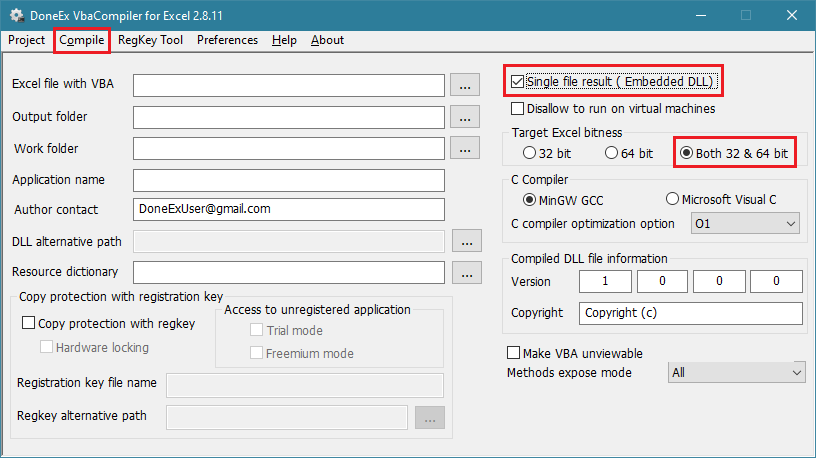The image size is (816, 458).
Task: Open the Project menu
Action: pos(27,40)
